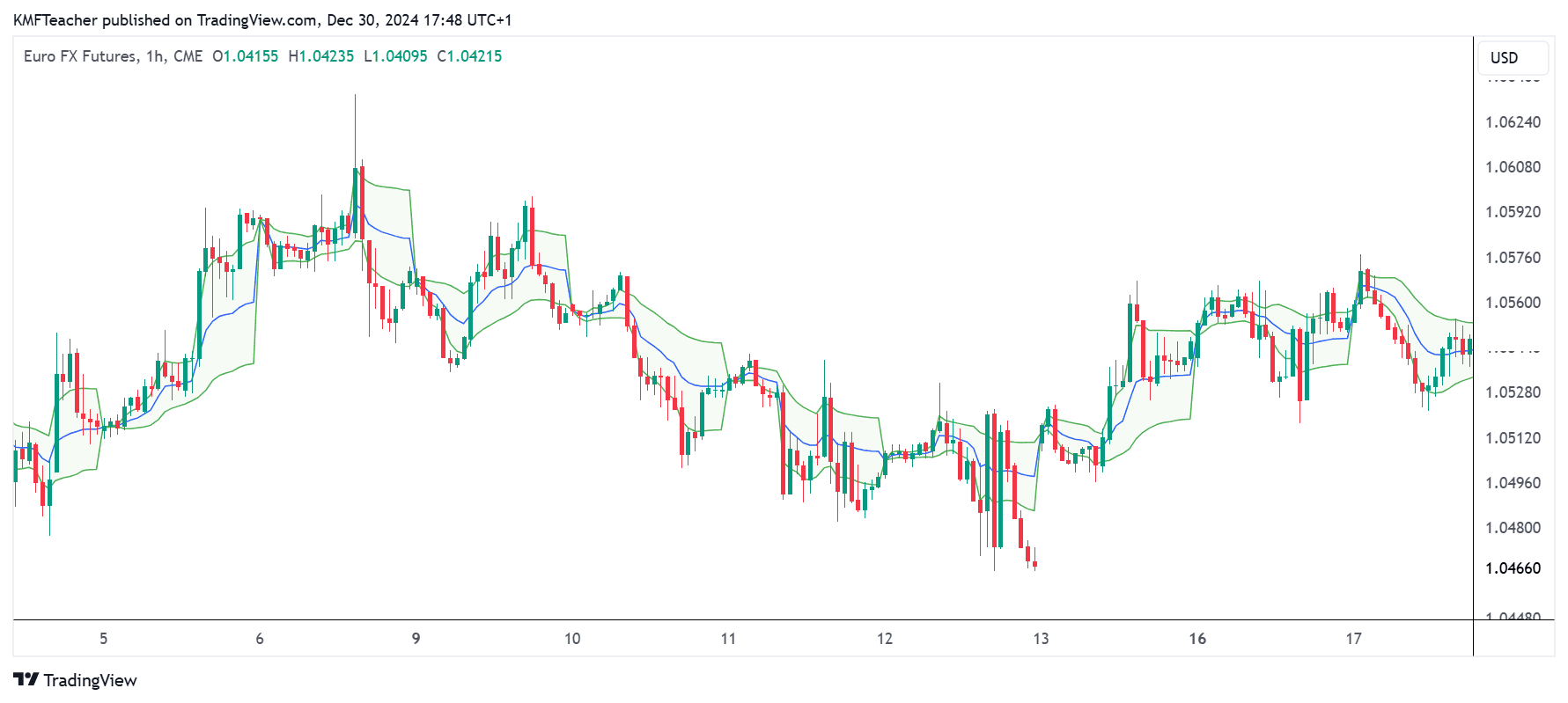Click the bold 1.04660 price label
1568x703 pixels.
[1513, 568]
